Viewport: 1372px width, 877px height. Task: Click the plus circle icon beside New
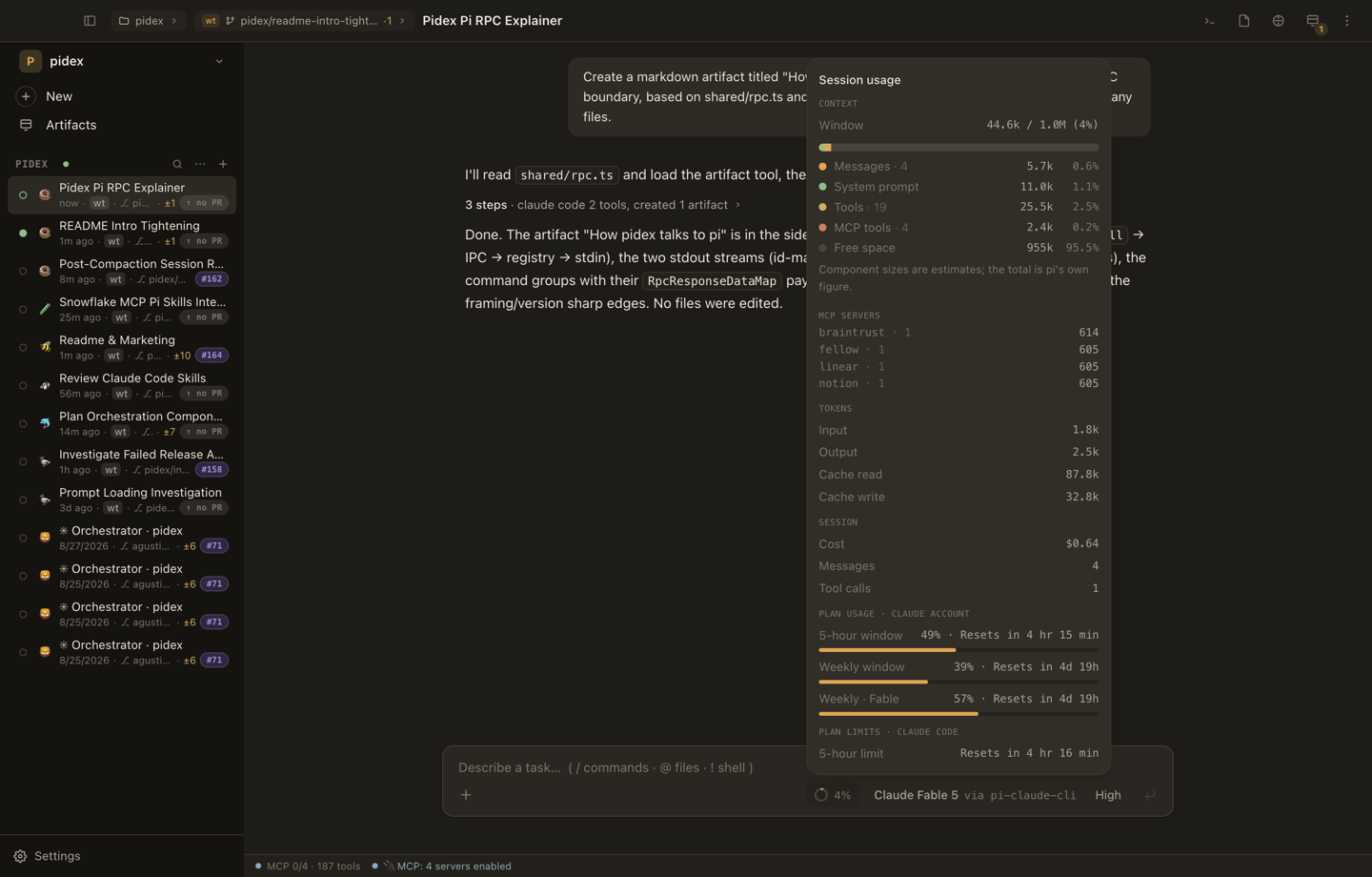26,96
